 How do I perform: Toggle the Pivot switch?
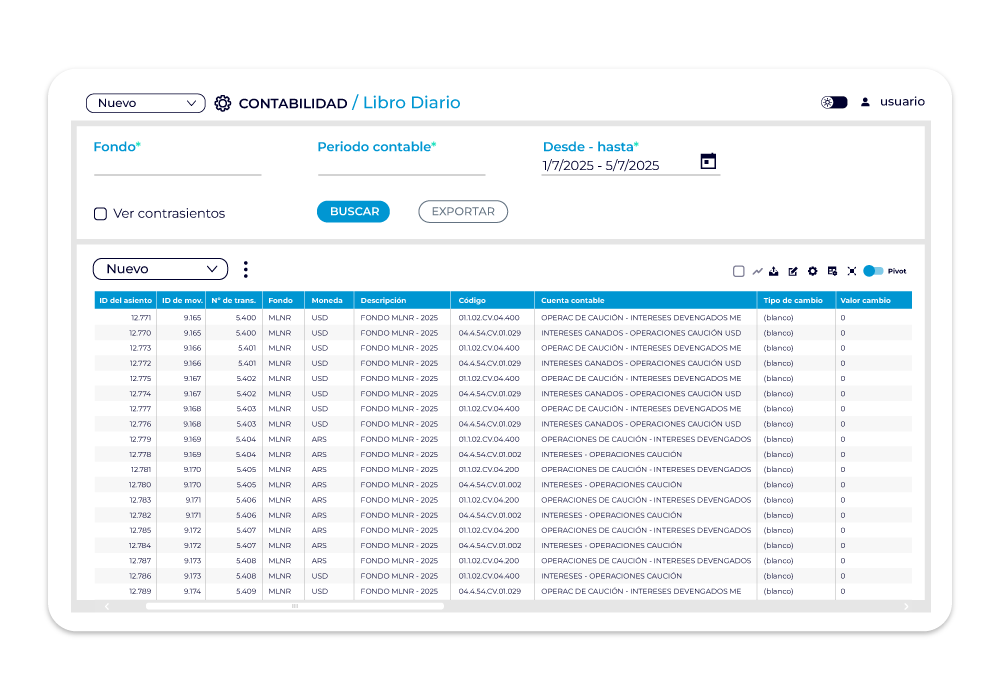click(x=873, y=271)
